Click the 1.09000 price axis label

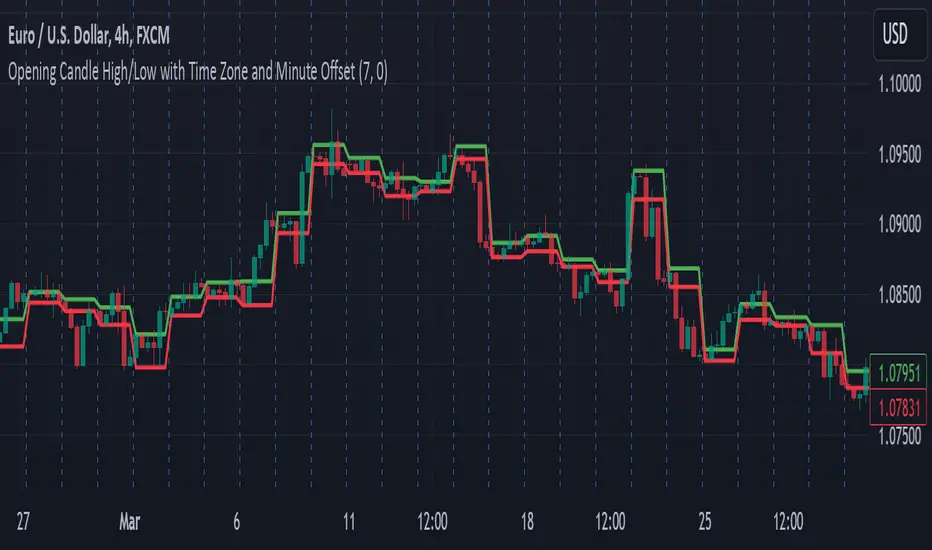pyautogui.click(x=899, y=224)
